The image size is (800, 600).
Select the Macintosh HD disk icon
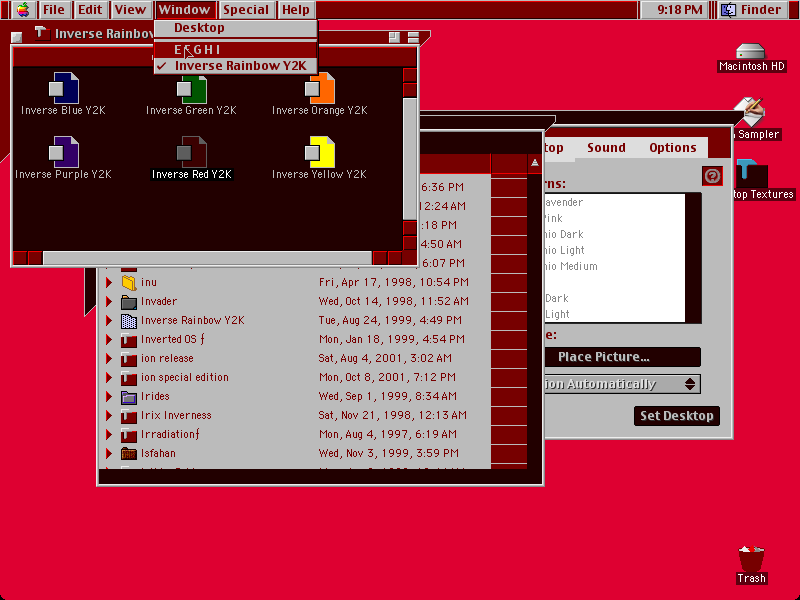[x=751, y=51]
